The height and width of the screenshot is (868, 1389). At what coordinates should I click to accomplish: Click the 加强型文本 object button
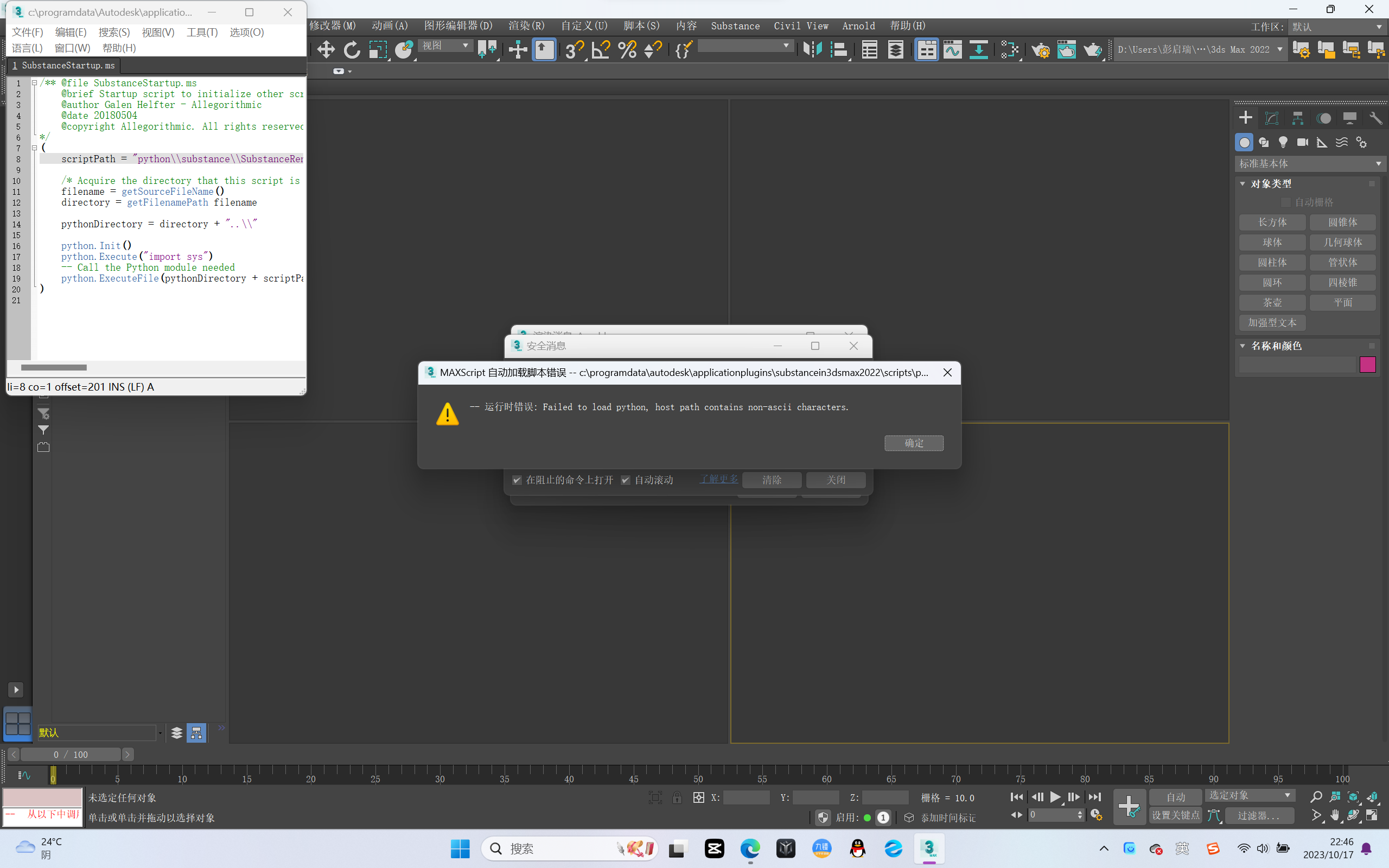1272,323
